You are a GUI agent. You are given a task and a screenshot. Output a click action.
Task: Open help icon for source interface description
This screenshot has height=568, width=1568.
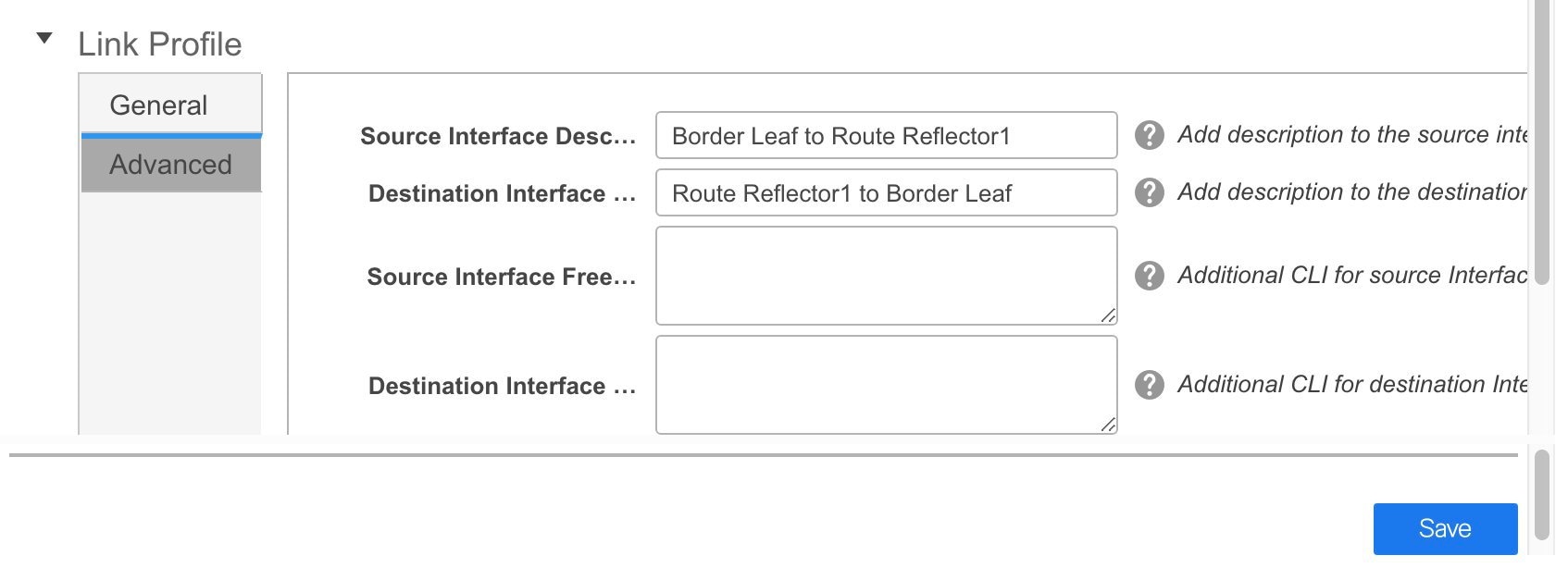pyautogui.click(x=1149, y=136)
